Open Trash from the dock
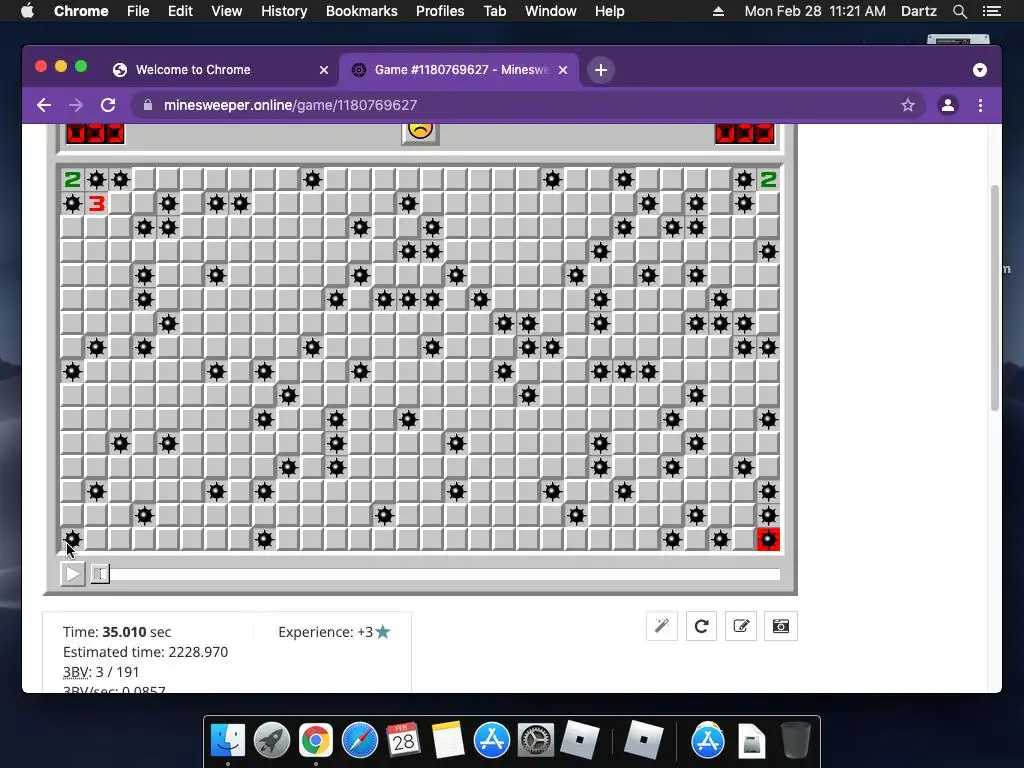The height and width of the screenshot is (768, 1024). click(x=795, y=741)
